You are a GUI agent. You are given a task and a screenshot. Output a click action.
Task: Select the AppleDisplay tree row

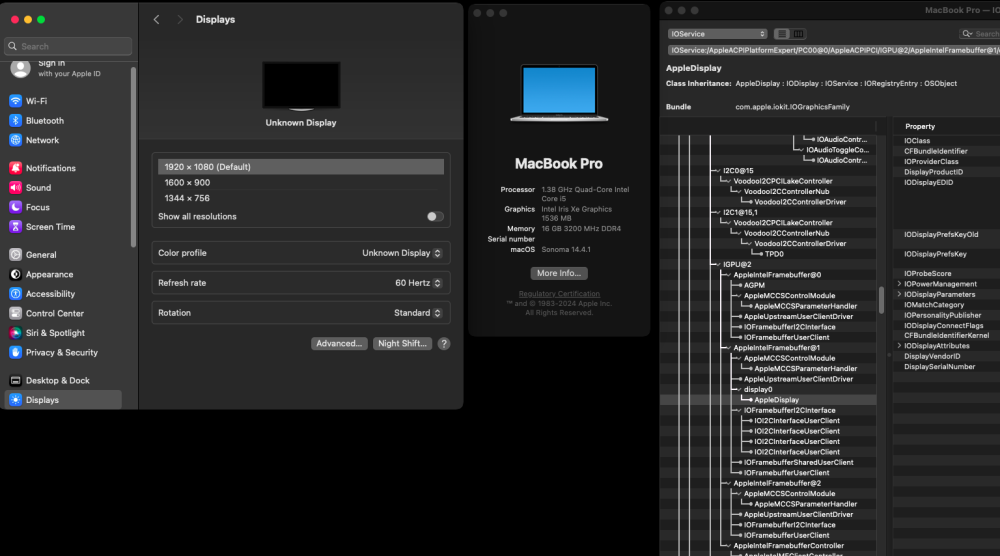768,400
